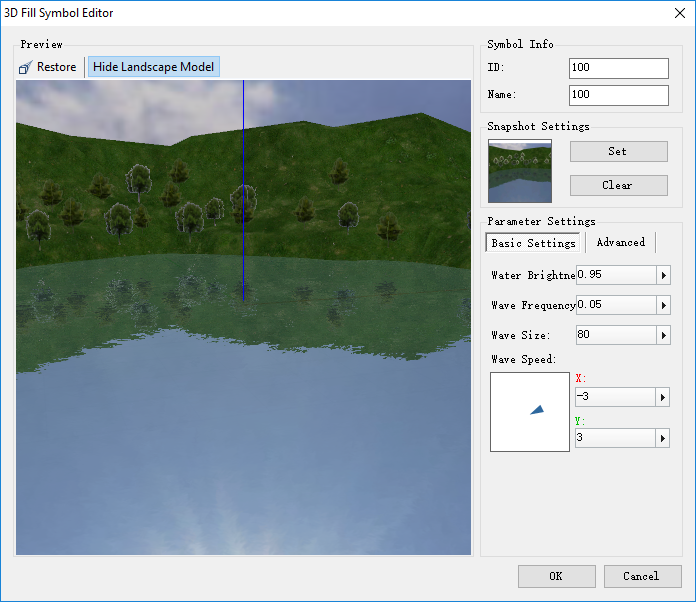
Task: Click the symbol ID input field
Action: 618,68
